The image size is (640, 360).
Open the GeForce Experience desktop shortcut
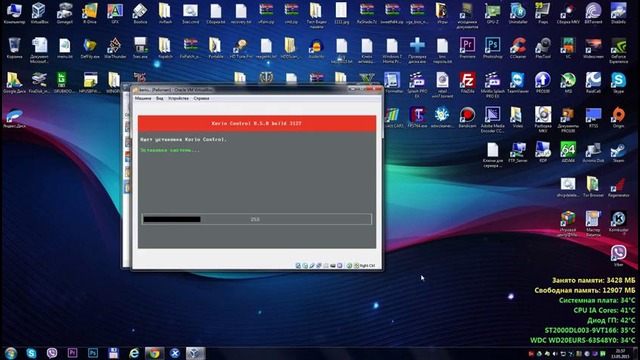(x=618, y=50)
